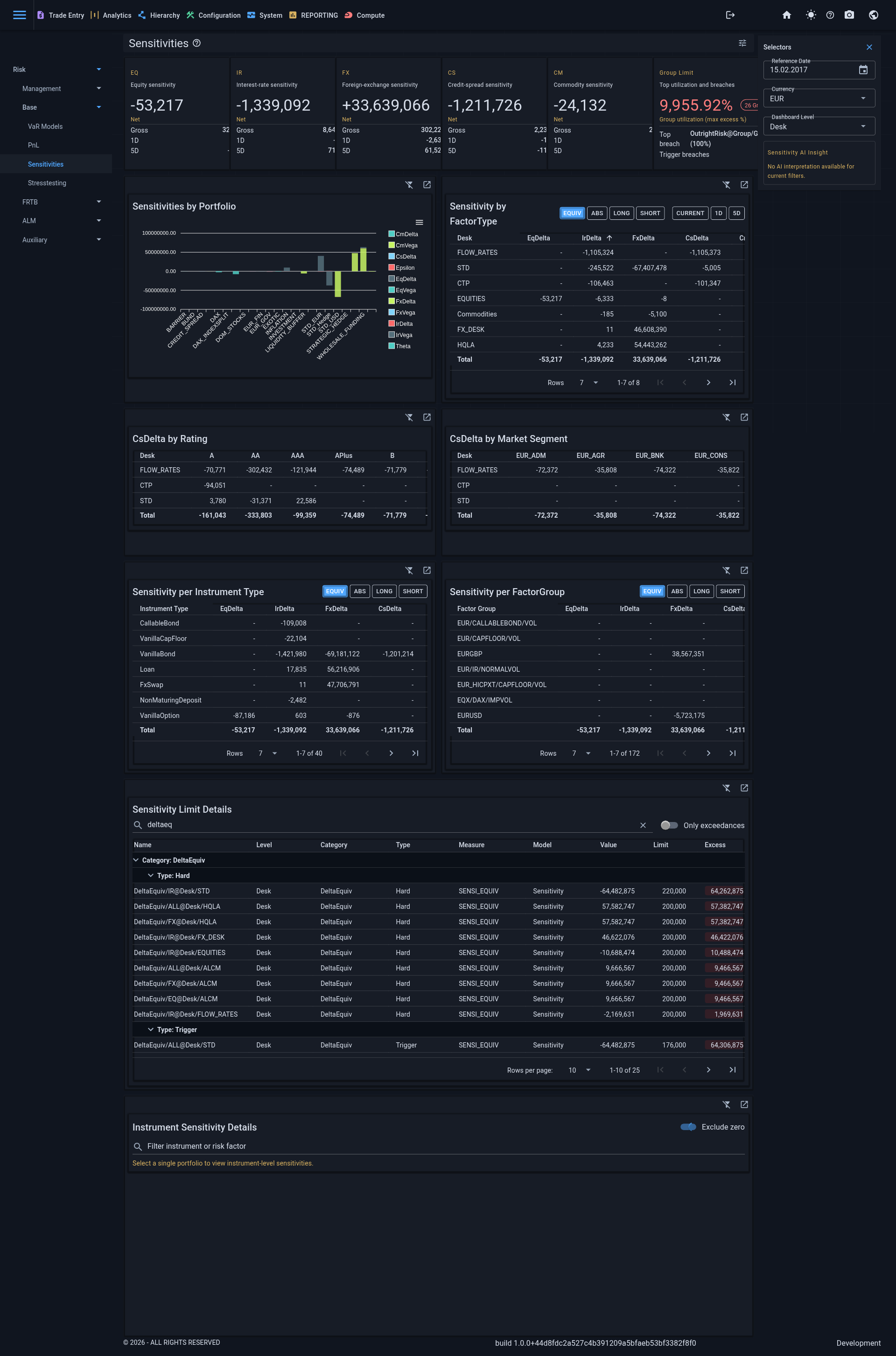This screenshot has width=896, height=1356.
Task: Clear filters on Sensitivity Limit Details panel
Action: (726, 788)
